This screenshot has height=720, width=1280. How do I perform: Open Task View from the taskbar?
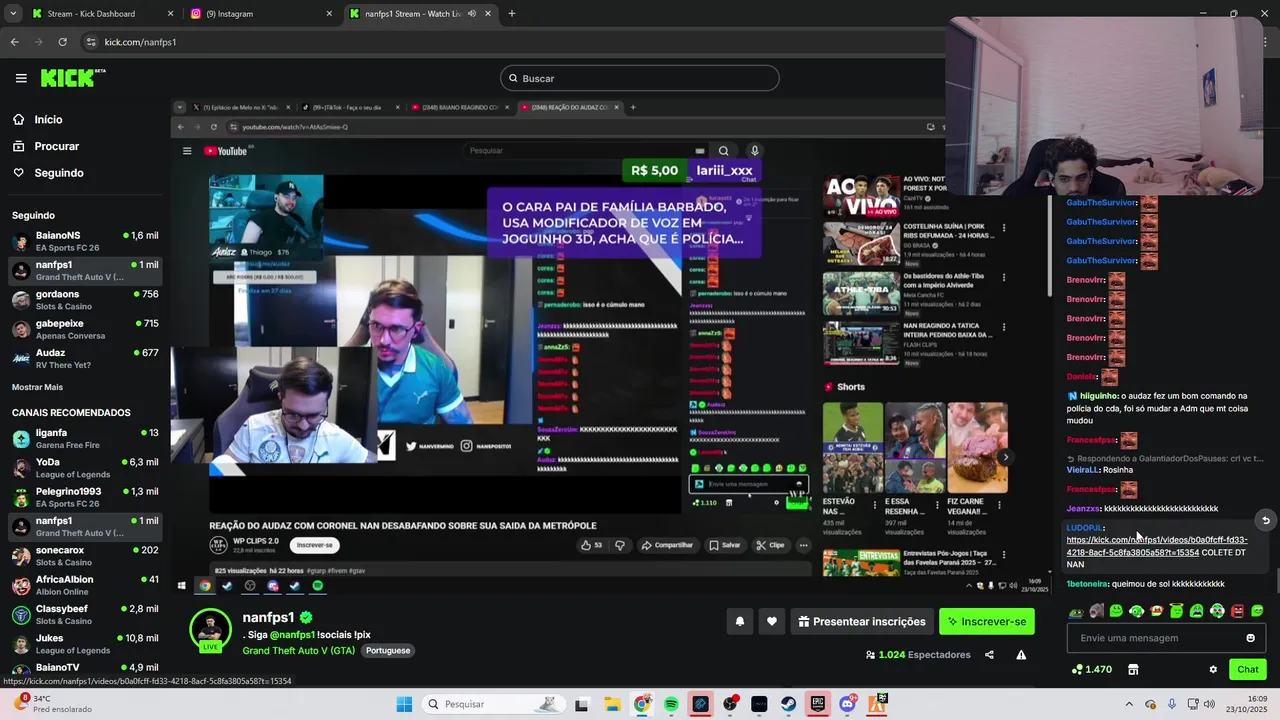(582, 704)
